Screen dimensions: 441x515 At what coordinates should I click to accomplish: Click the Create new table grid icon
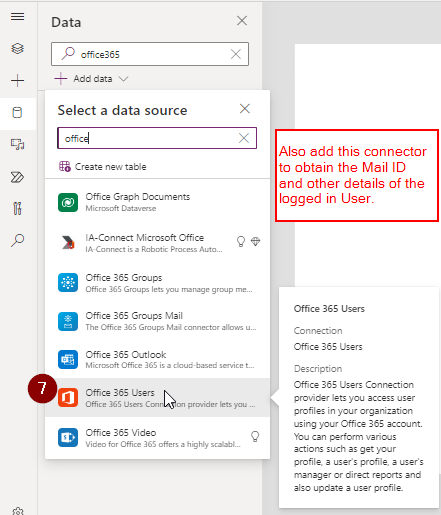tap(65, 166)
